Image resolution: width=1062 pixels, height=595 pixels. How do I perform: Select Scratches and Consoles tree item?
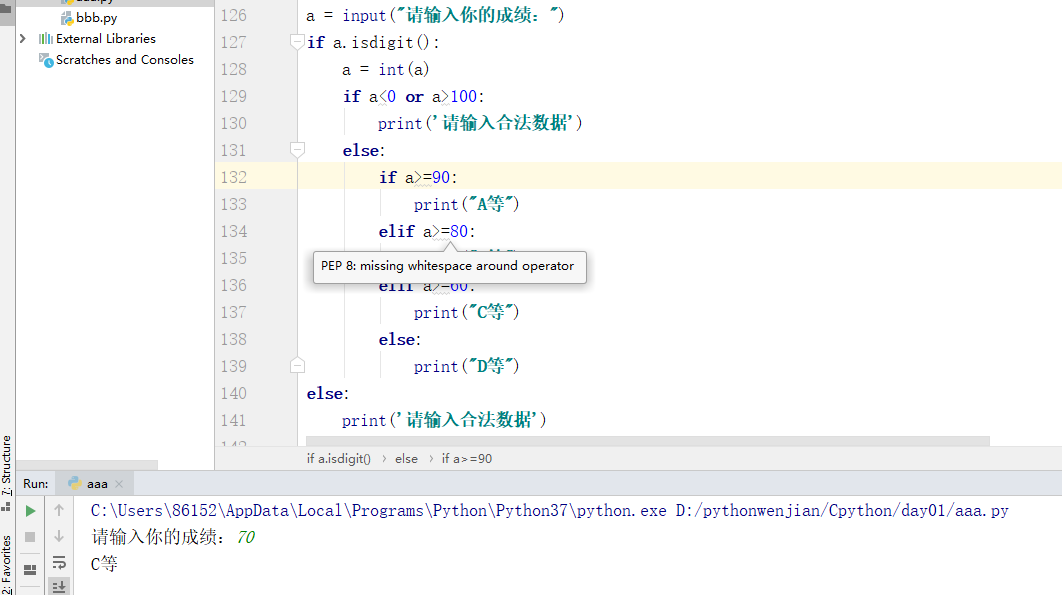(x=125, y=60)
